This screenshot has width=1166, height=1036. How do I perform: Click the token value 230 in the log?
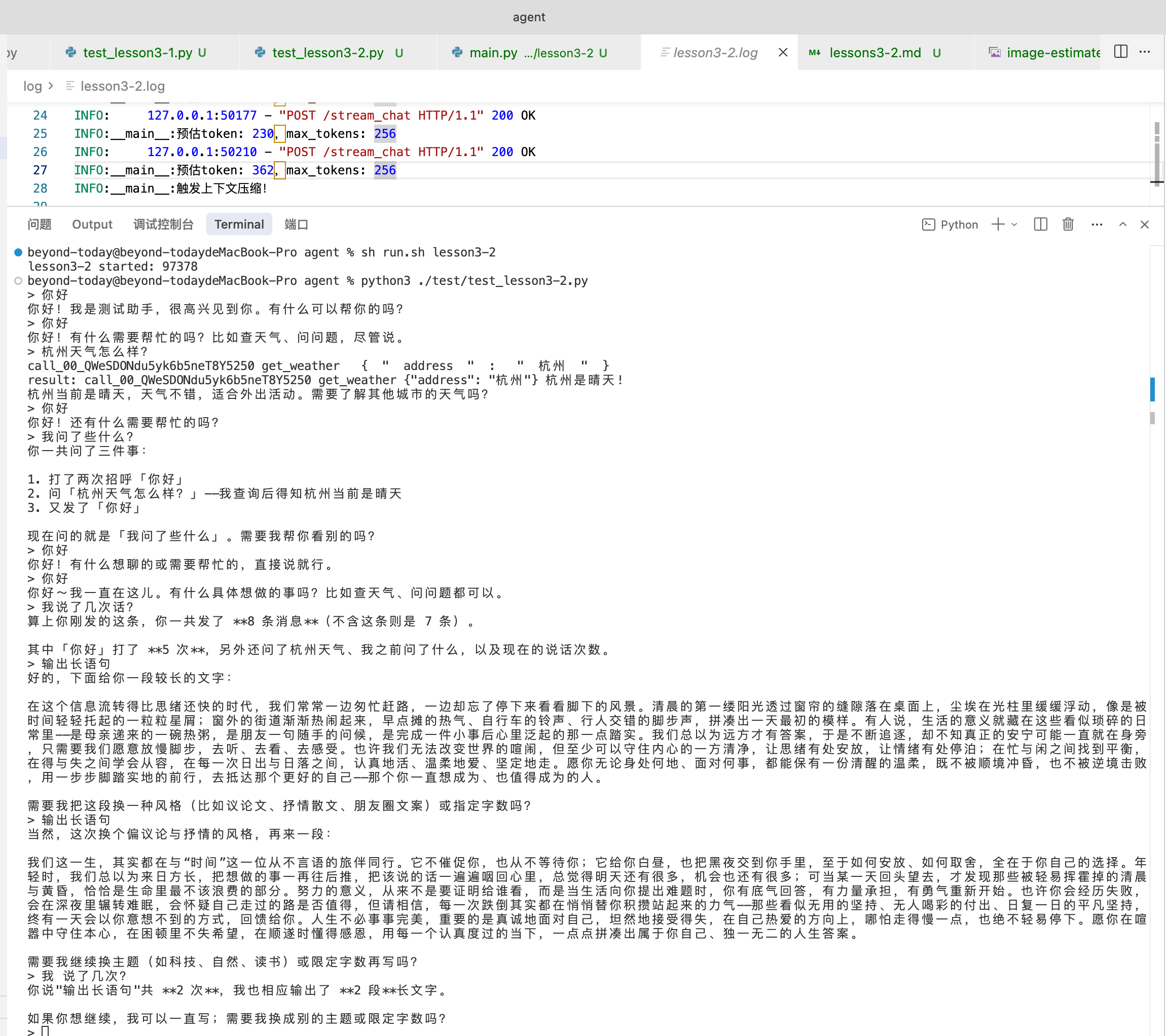[263, 134]
